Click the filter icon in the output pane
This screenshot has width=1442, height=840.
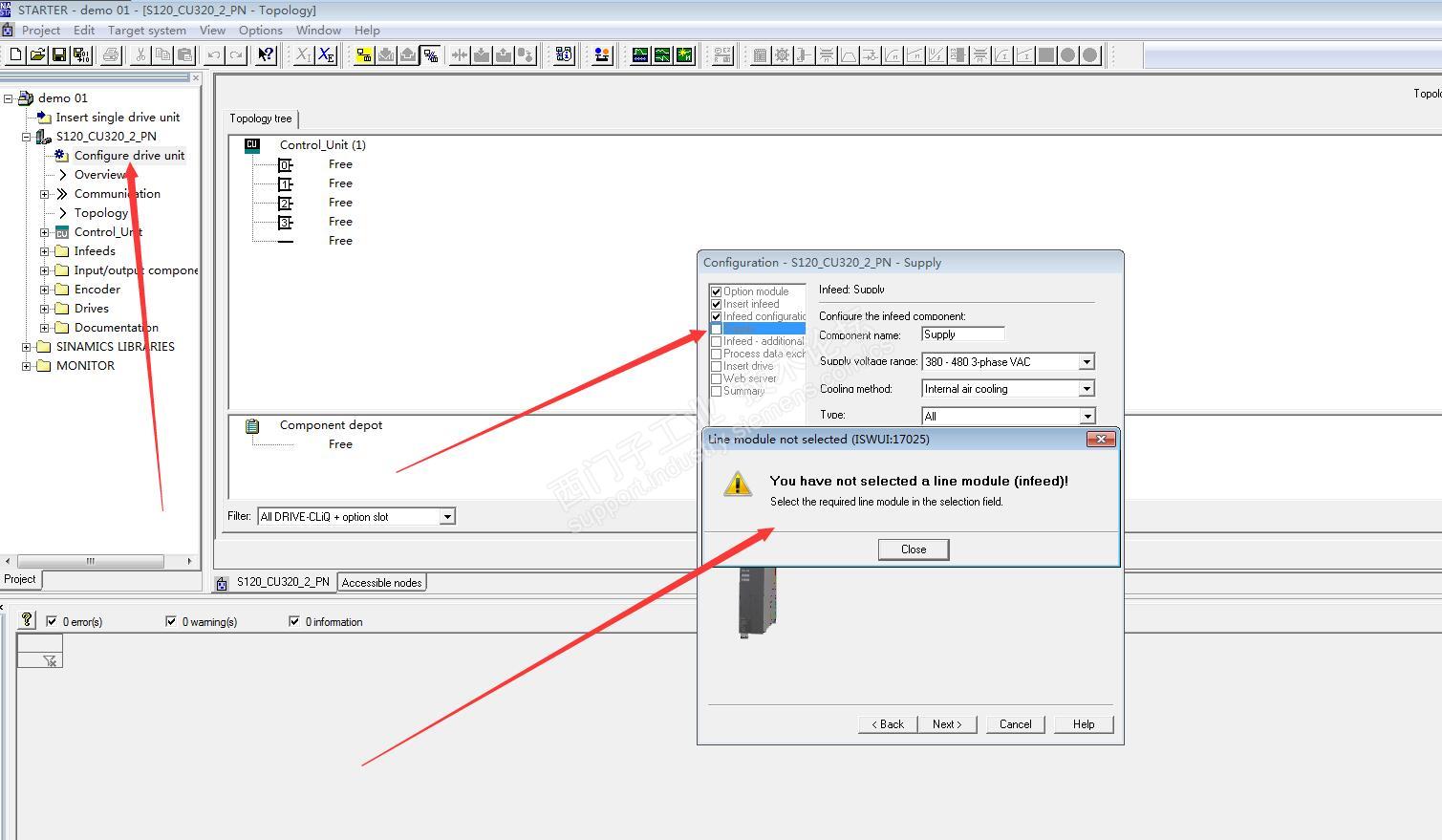click(51, 660)
